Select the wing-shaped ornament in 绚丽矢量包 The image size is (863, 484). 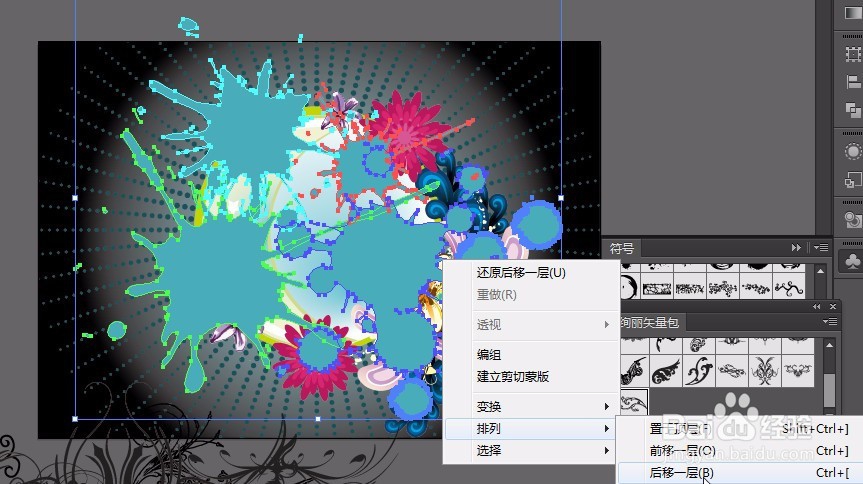tap(665, 371)
